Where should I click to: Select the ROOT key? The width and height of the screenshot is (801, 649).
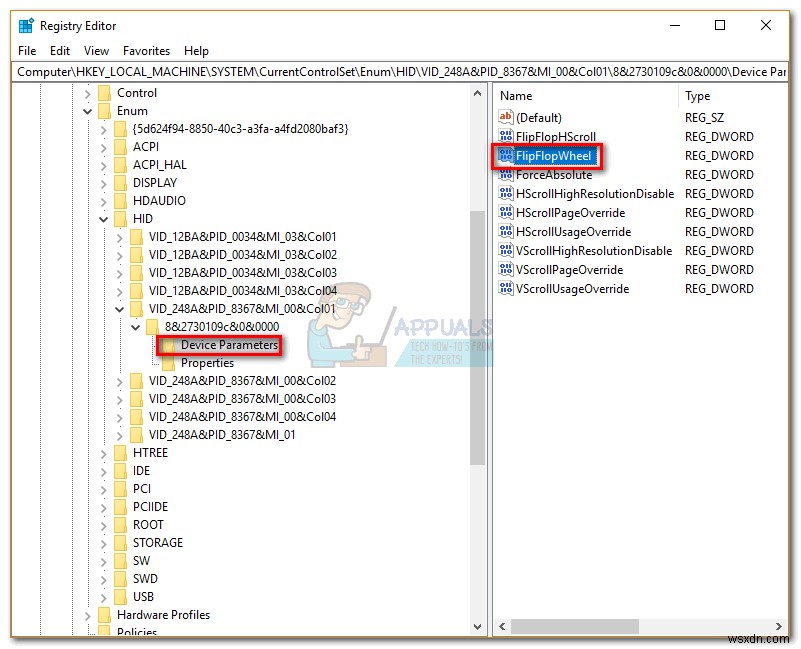[x=148, y=525]
